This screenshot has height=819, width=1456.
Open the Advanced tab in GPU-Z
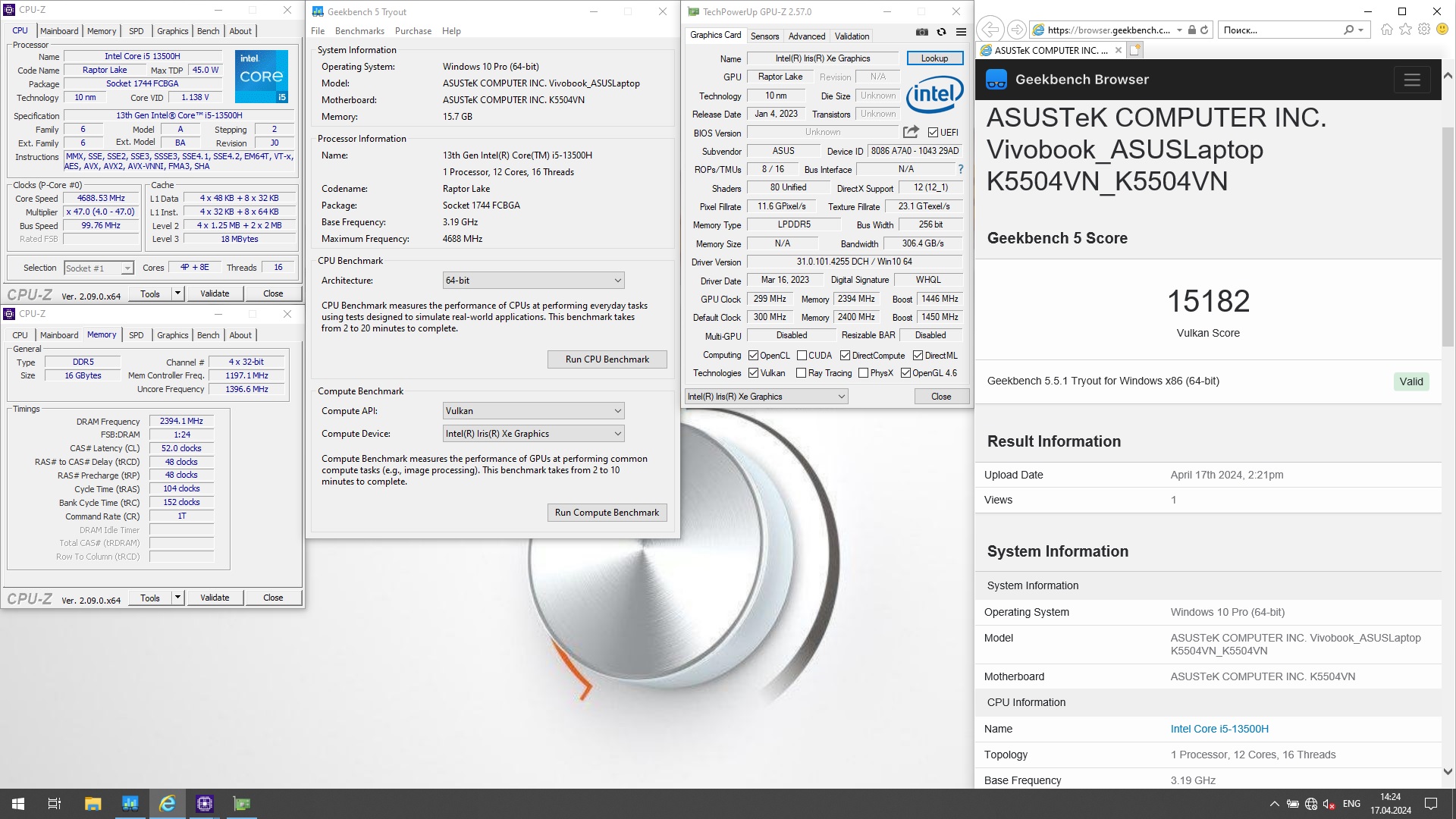click(x=806, y=36)
